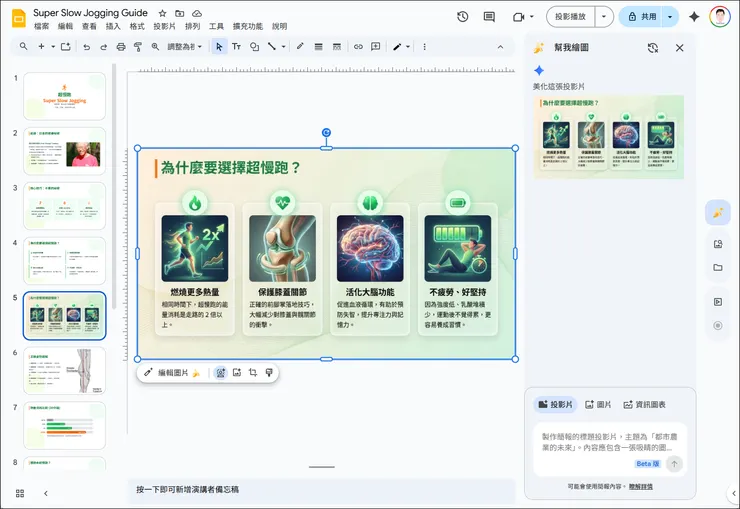The width and height of the screenshot is (740, 509).
Task: Collapse the filmstrip with left chevron
Action: point(46,493)
